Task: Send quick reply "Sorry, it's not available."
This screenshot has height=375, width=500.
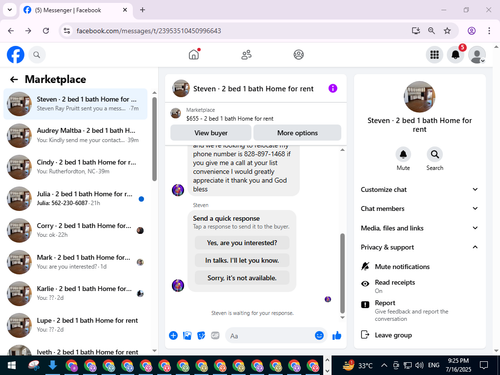Action: coord(242,278)
